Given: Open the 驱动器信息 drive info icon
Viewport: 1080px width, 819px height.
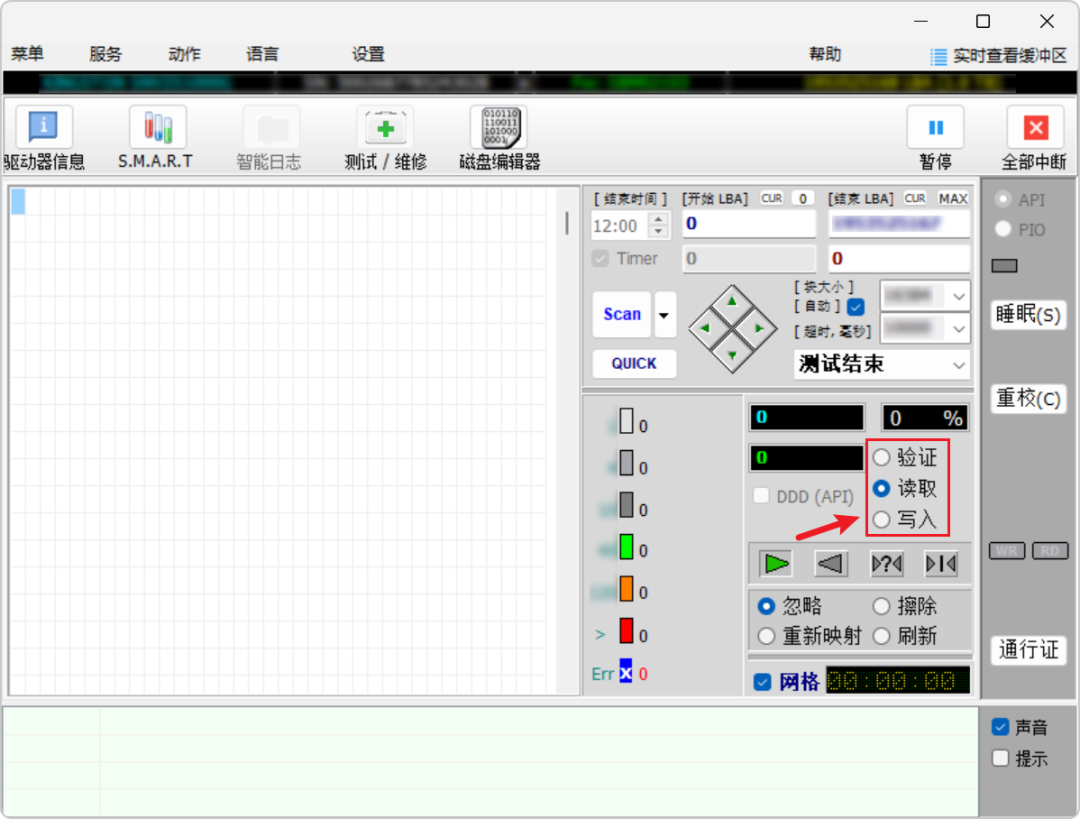Looking at the screenshot, I should click(43, 127).
